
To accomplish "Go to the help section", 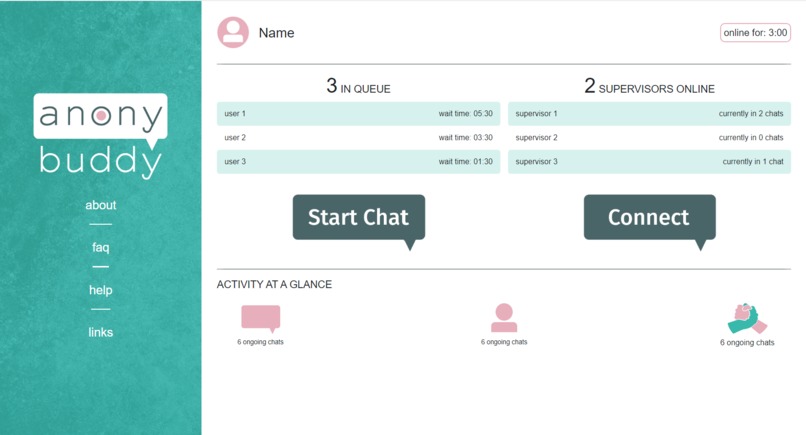I will pyautogui.click(x=101, y=290).
